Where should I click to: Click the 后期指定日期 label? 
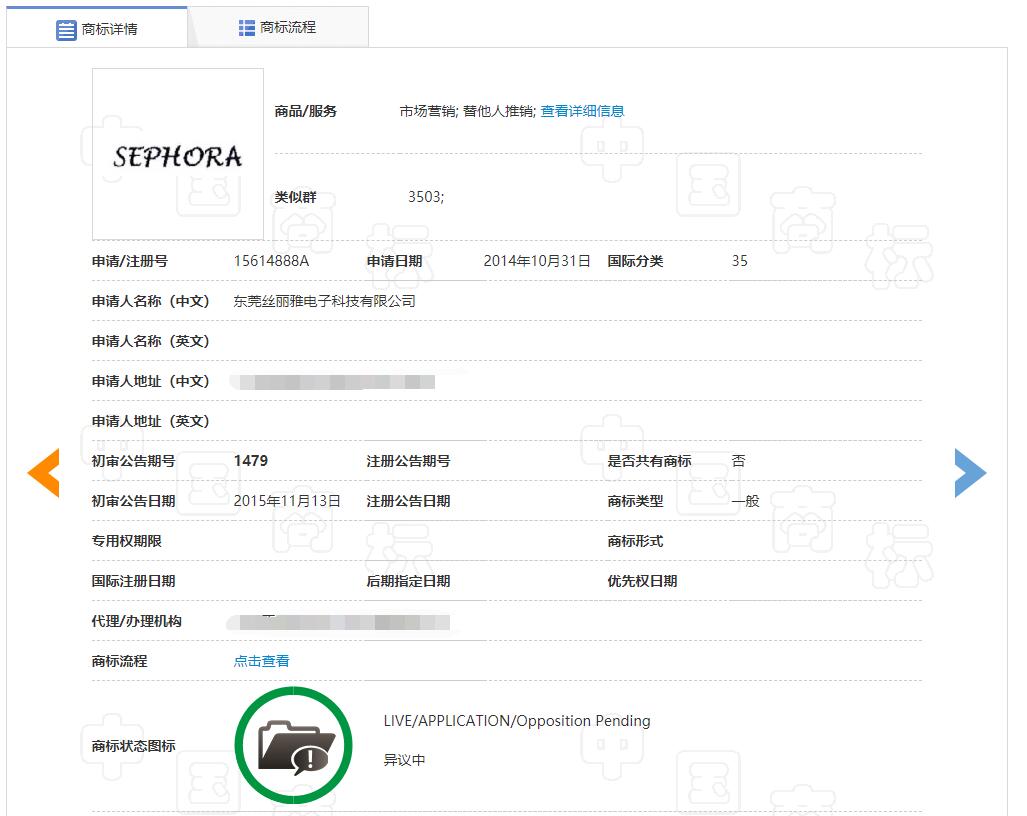point(408,581)
